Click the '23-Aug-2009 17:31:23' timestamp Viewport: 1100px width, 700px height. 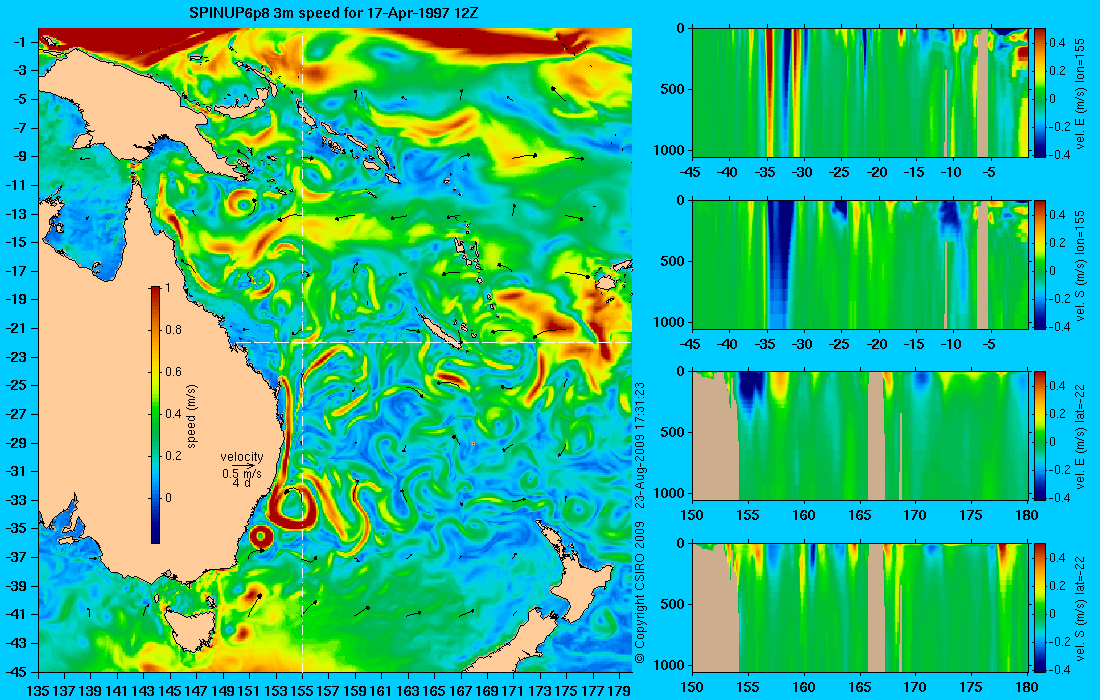click(x=639, y=445)
